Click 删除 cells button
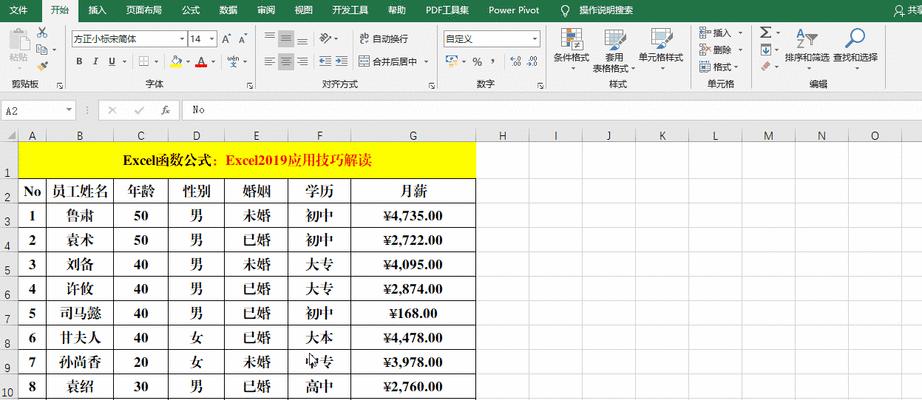The image size is (922, 400). 721,50
